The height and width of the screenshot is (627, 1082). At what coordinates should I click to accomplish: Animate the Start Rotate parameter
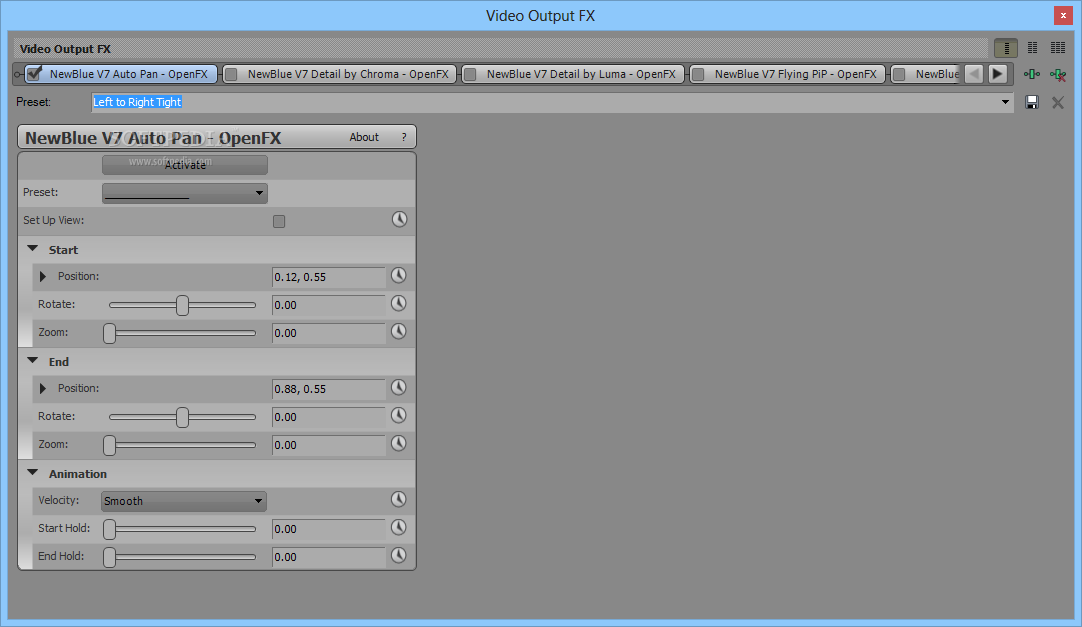coord(399,303)
